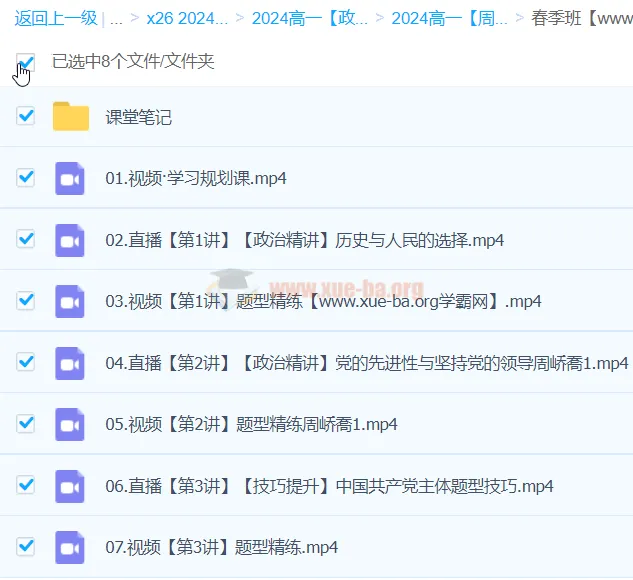Screen dimensions: 633x580
Task: Uncheck the 课堂笔记 folder checkbox
Action: click(x=26, y=116)
